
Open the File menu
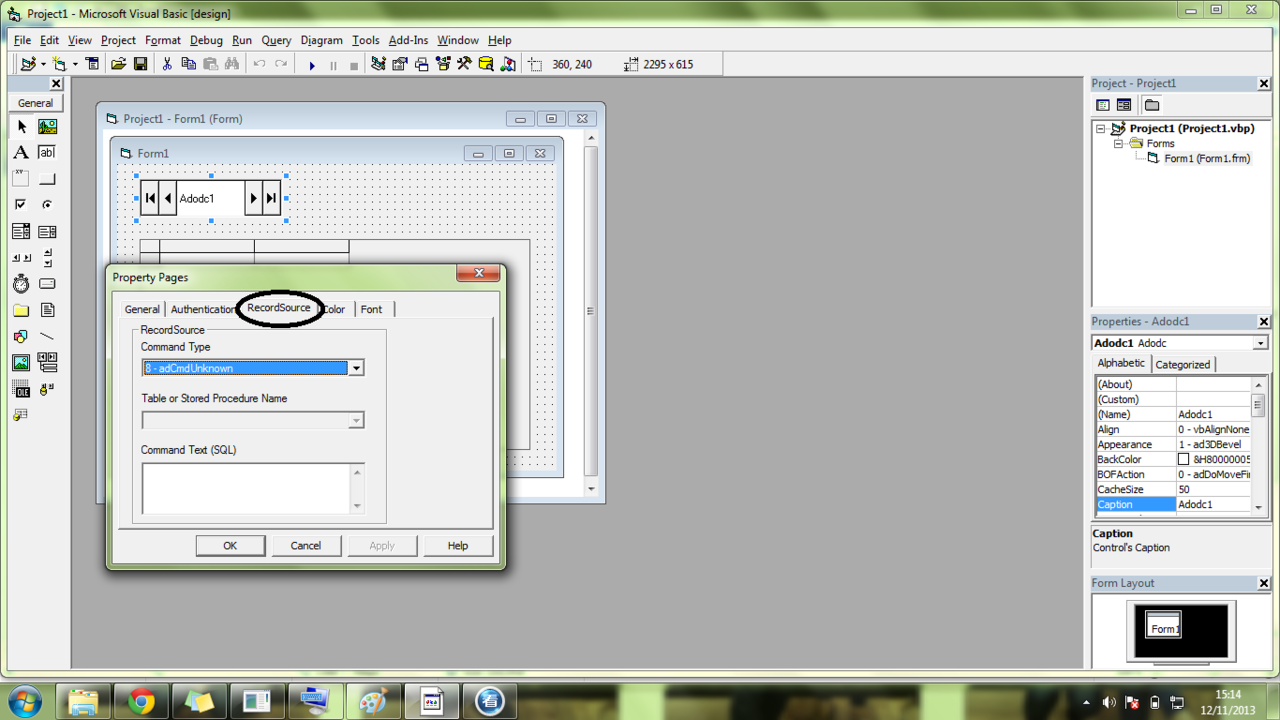point(22,40)
